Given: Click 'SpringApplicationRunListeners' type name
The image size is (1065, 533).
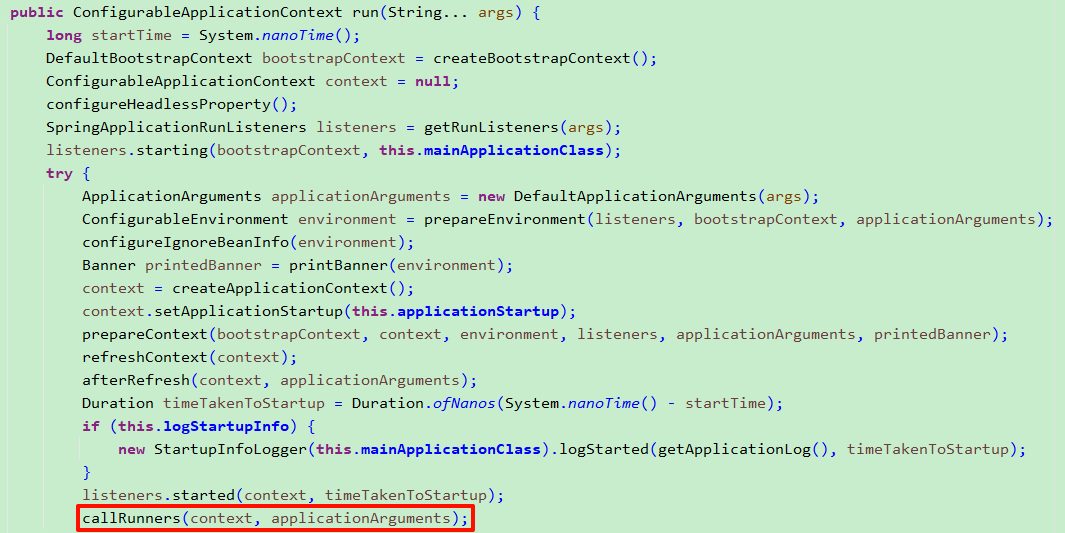Looking at the screenshot, I should click(176, 128).
